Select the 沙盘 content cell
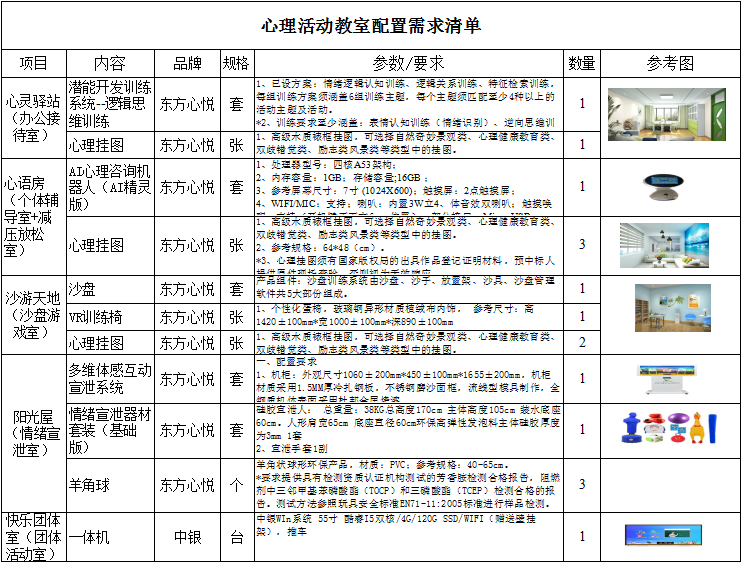744x562 pixels. coord(110,289)
